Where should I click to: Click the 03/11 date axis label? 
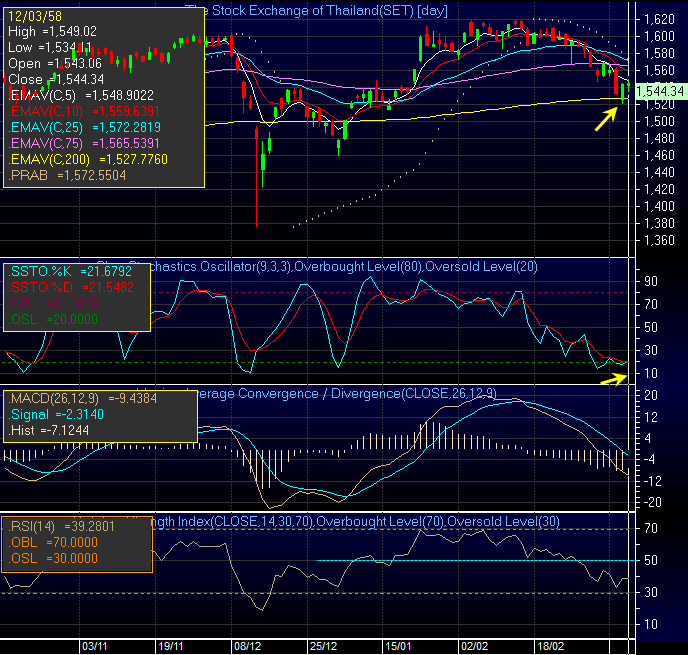pyautogui.click(x=95, y=646)
